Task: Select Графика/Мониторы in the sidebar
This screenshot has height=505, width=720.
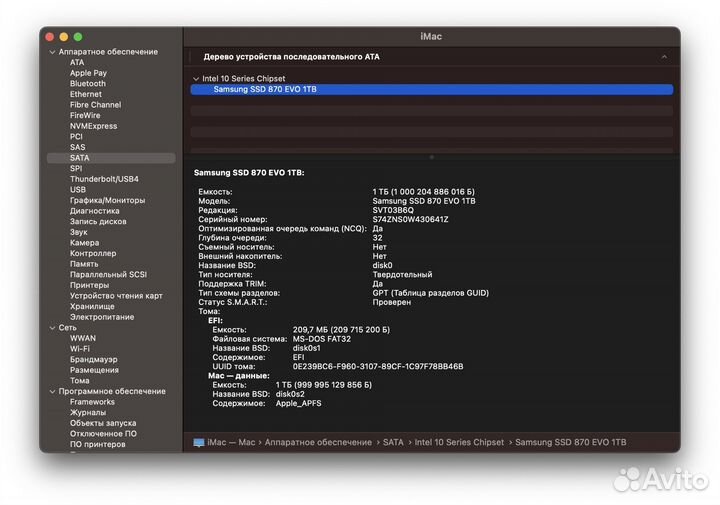Action: (x=107, y=200)
